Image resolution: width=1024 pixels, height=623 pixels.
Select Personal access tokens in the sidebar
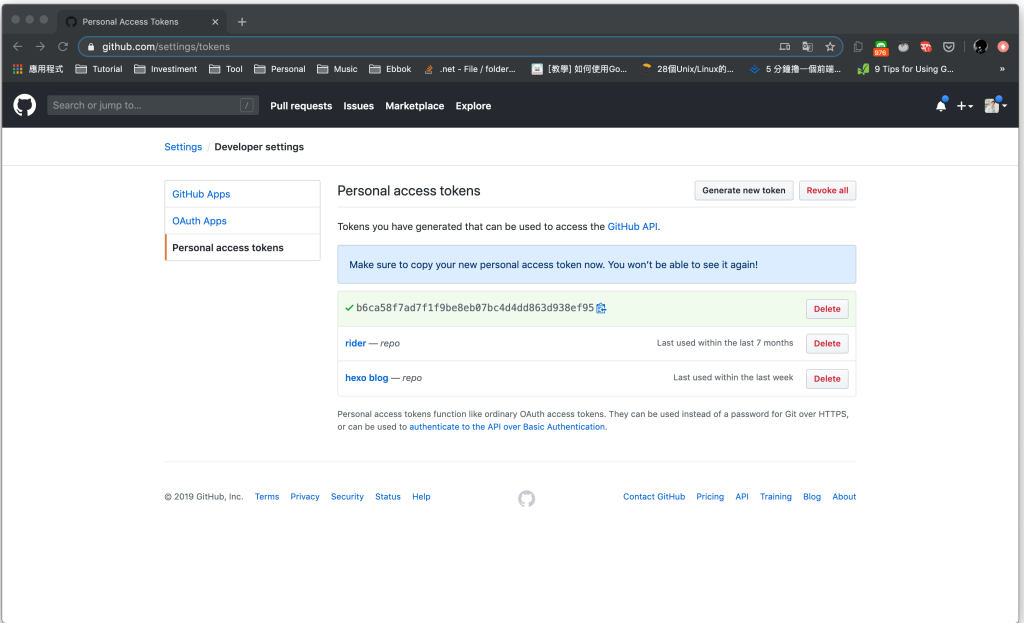coord(242,248)
